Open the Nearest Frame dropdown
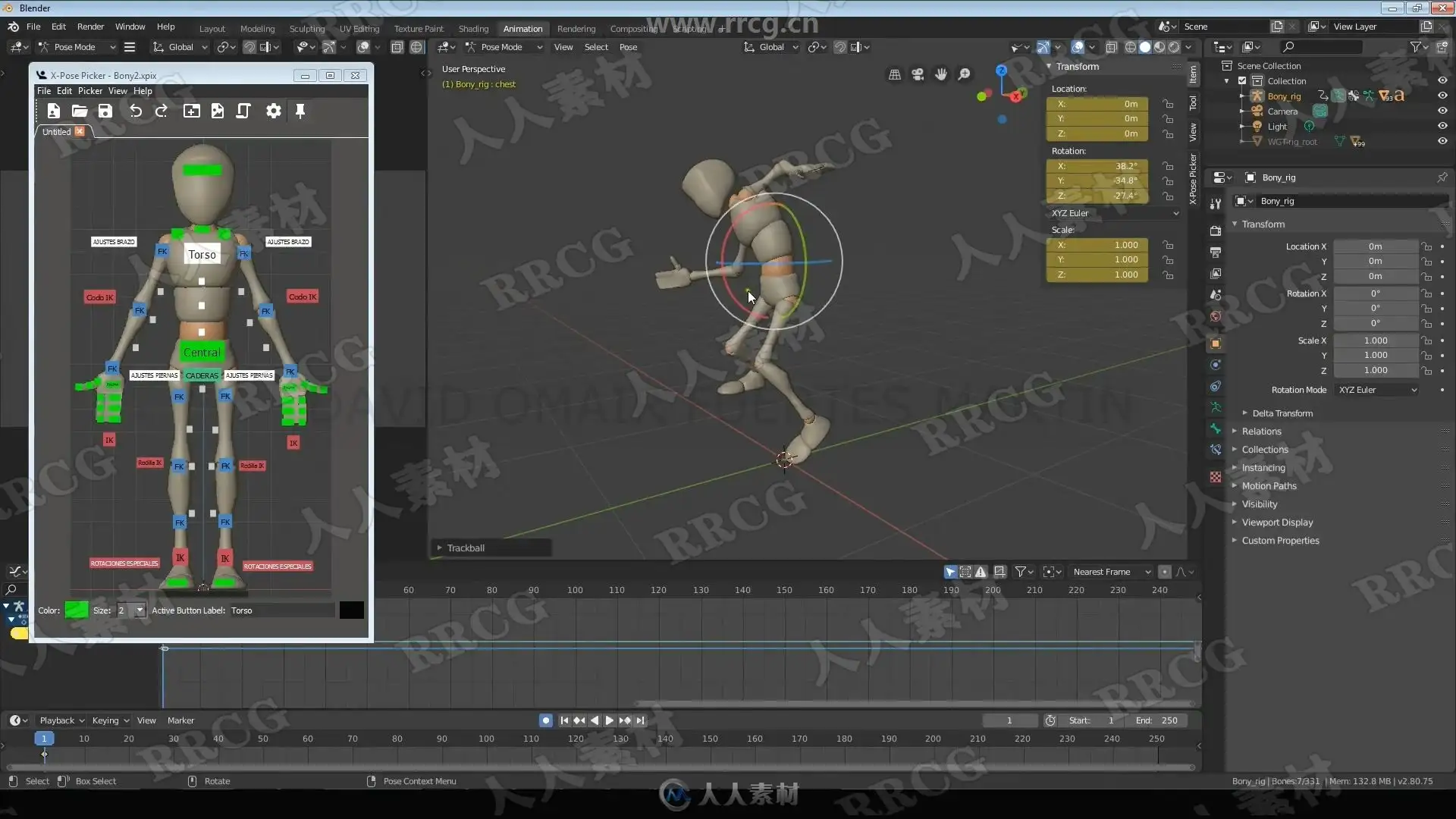 tap(1111, 572)
